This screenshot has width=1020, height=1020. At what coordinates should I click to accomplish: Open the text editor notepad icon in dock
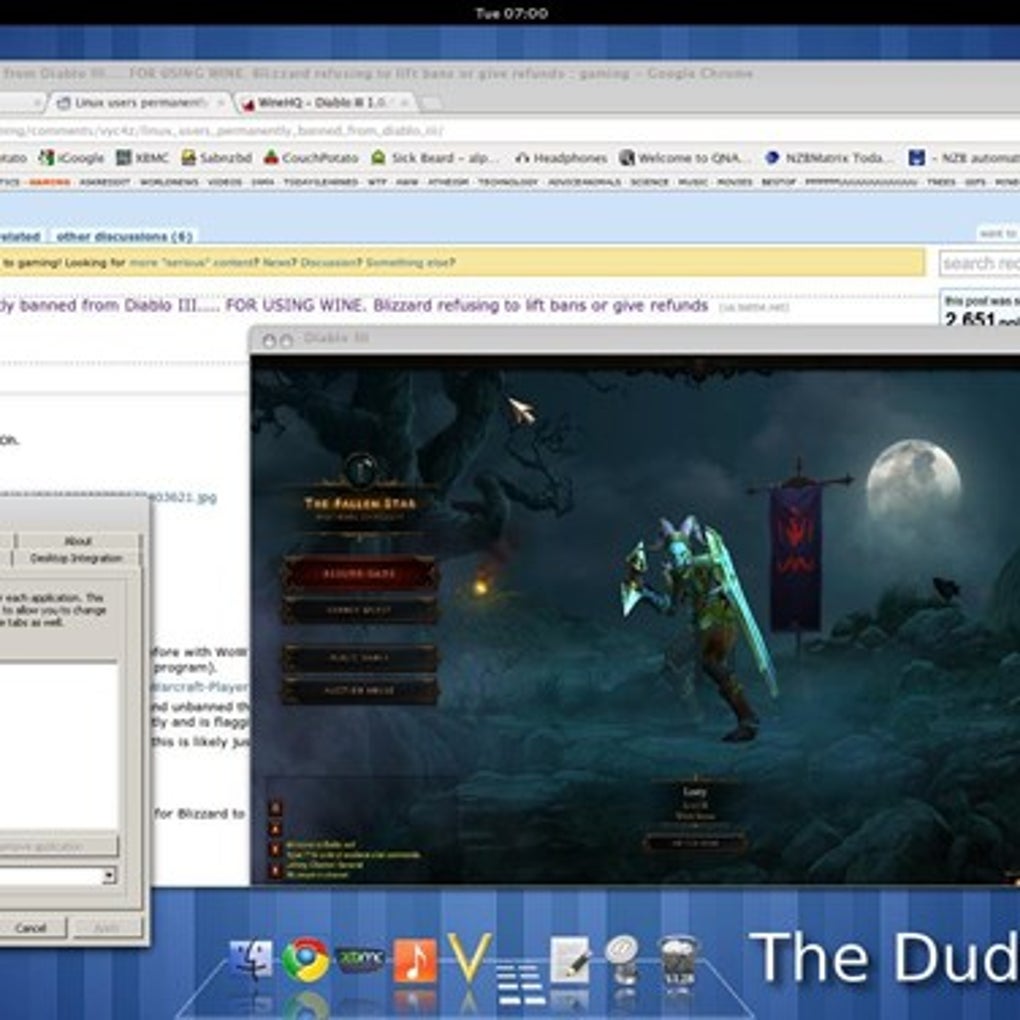click(570, 960)
